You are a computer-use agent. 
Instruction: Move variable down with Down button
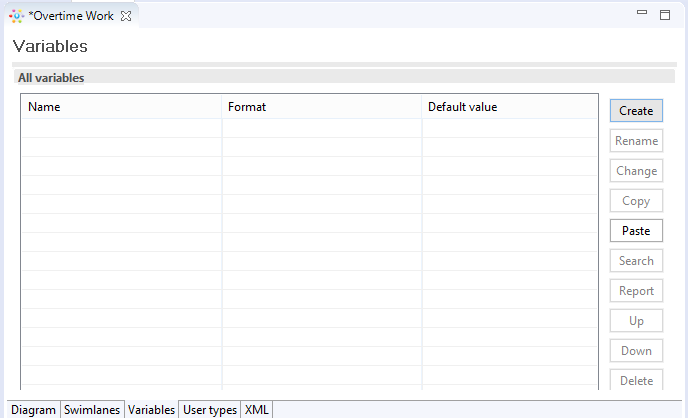tap(636, 351)
